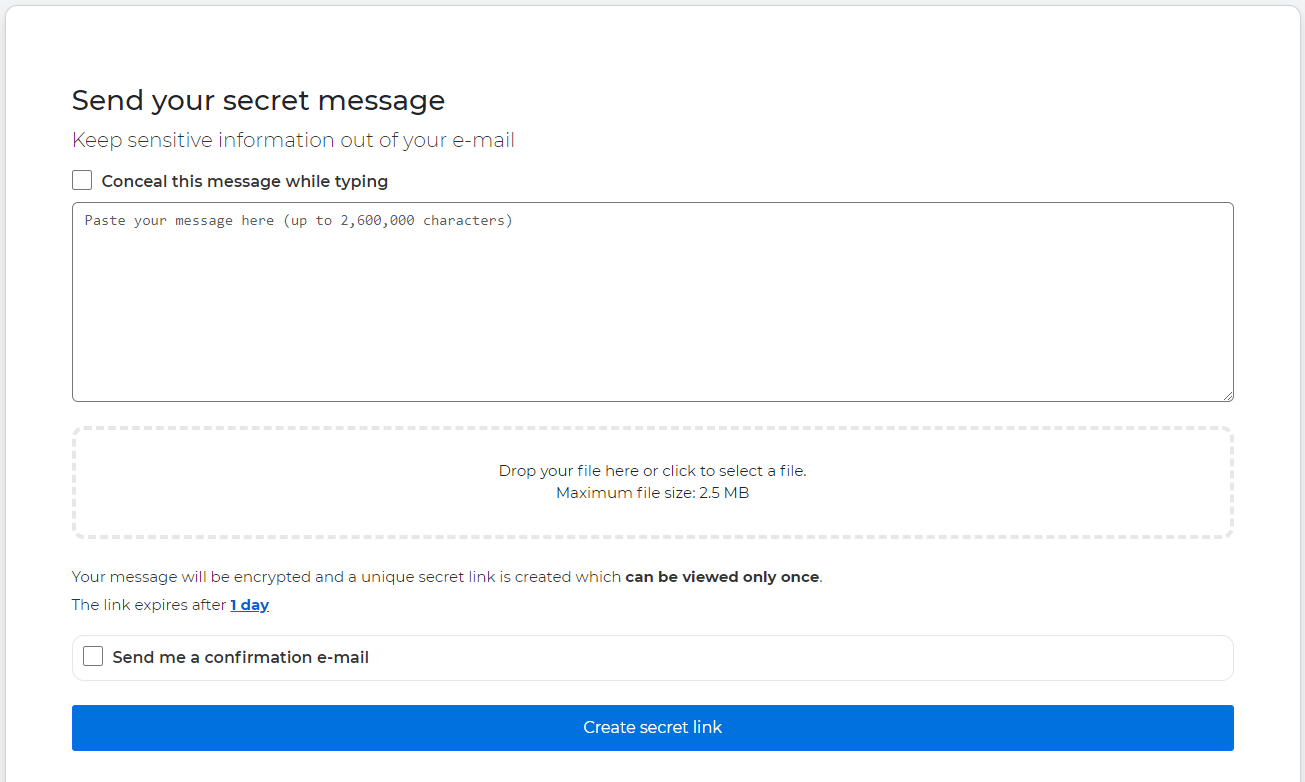Viewport: 1305px width, 782px height.
Task: Click the 'Conceal this message while typing' label
Action: coord(244,182)
